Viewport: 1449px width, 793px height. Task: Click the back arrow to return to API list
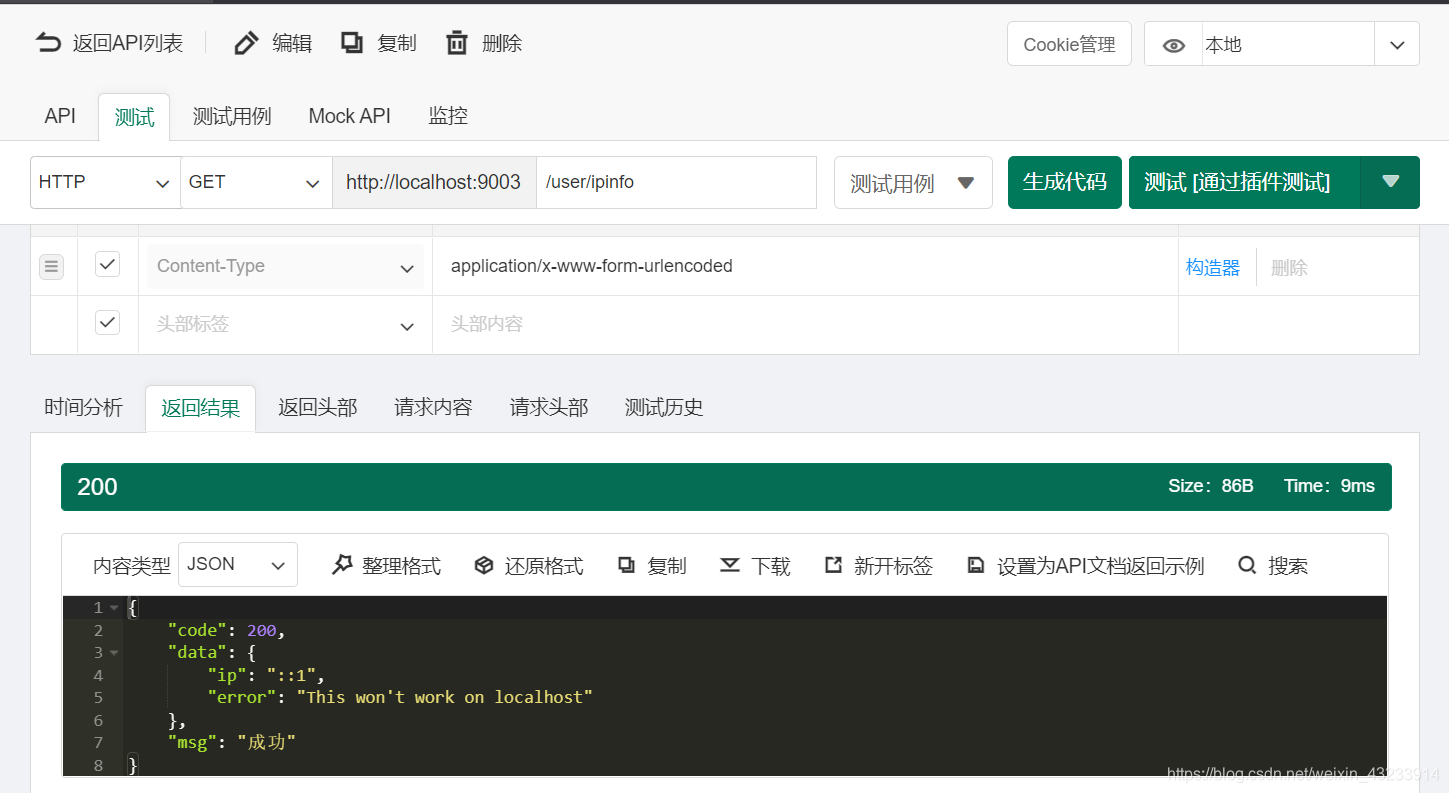tap(48, 43)
